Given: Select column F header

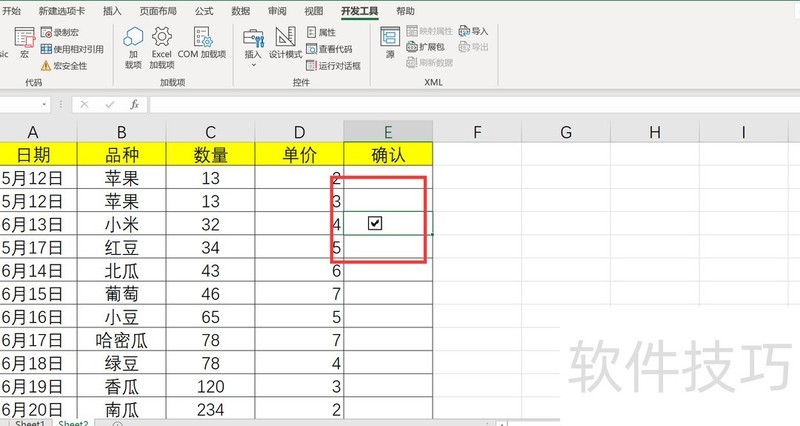Looking at the screenshot, I should coord(477,132).
